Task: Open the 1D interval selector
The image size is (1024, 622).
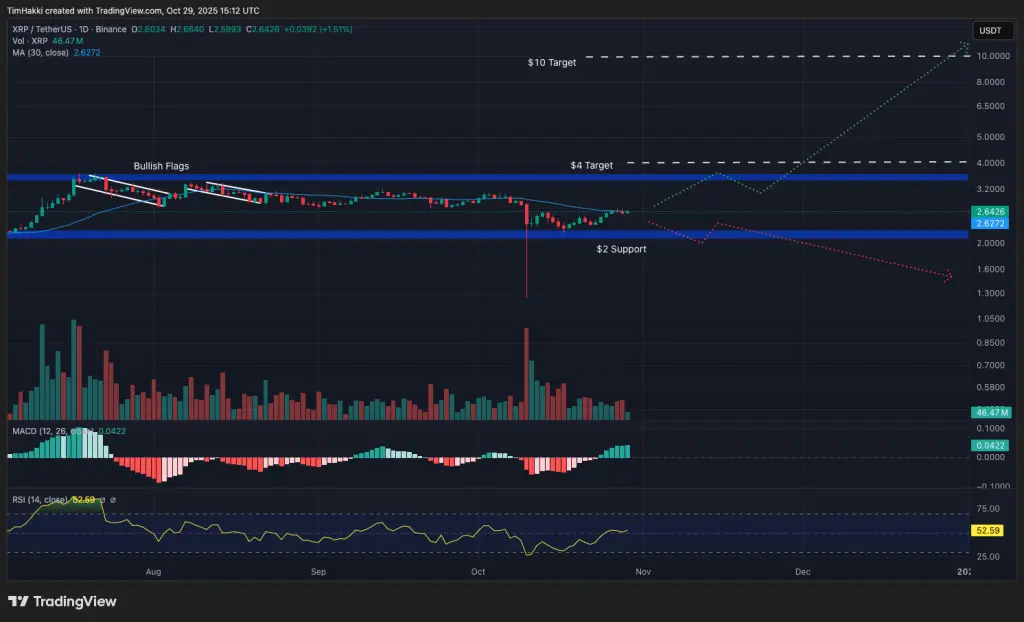Action: pyautogui.click(x=82, y=30)
